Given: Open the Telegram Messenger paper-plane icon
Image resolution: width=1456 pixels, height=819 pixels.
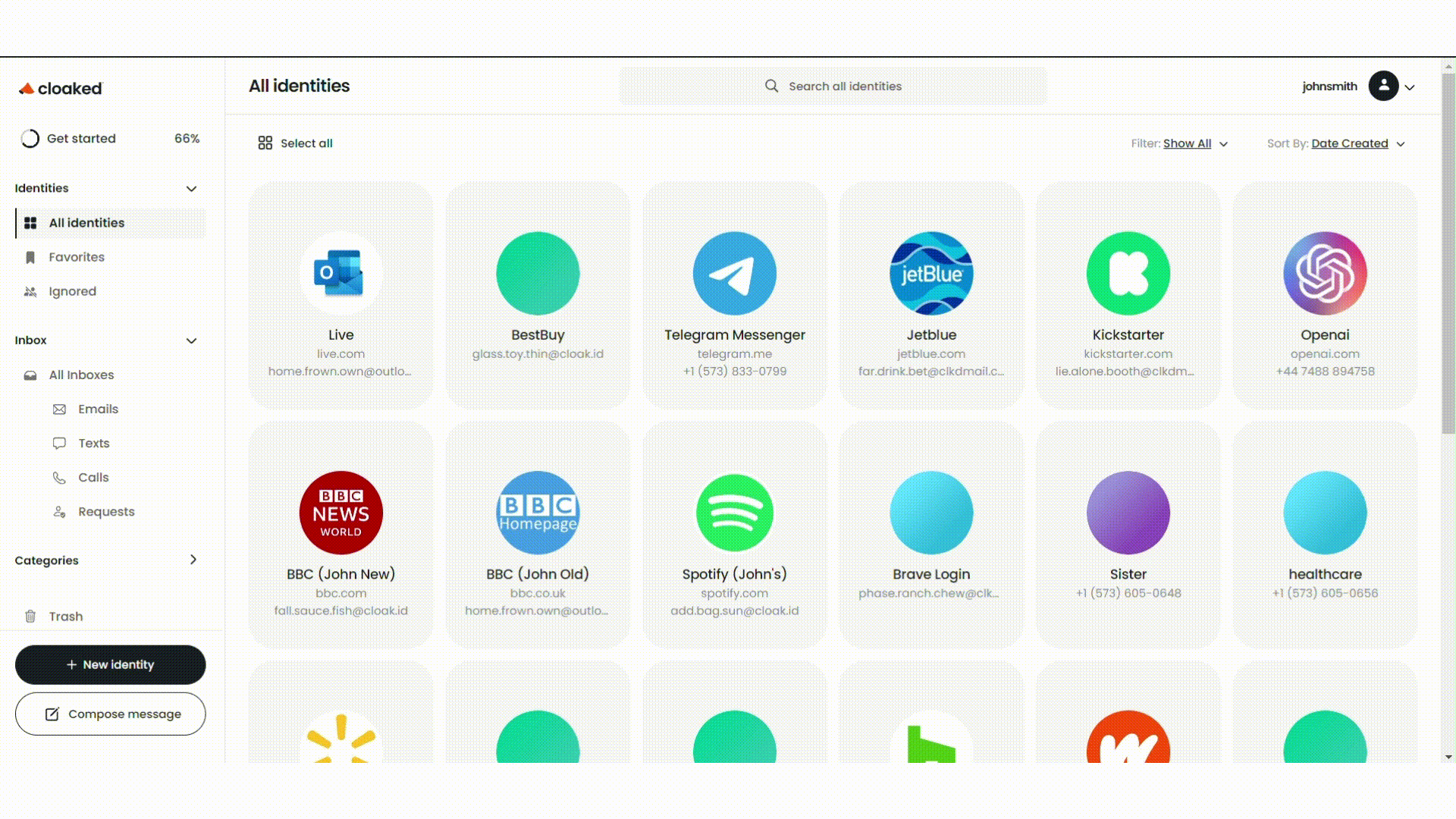Looking at the screenshot, I should coord(734,273).
